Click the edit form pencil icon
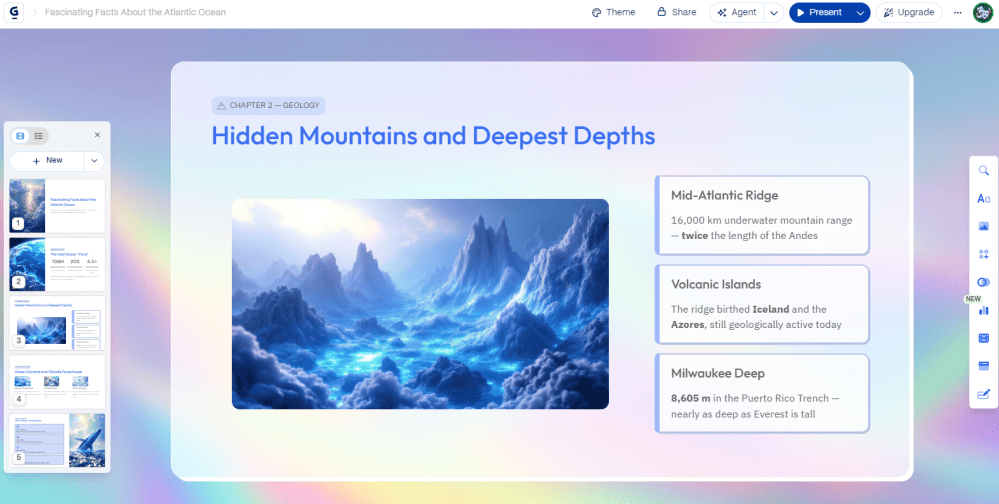This screenshot has height=504, width=999. [984, 394]
